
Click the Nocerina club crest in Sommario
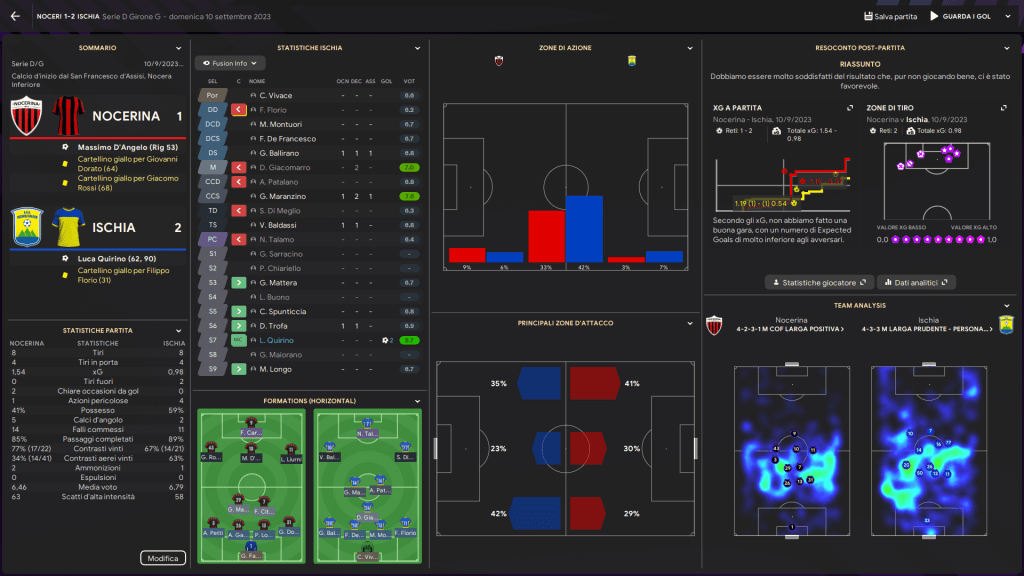pyautogui.click(x=26, y=117)
